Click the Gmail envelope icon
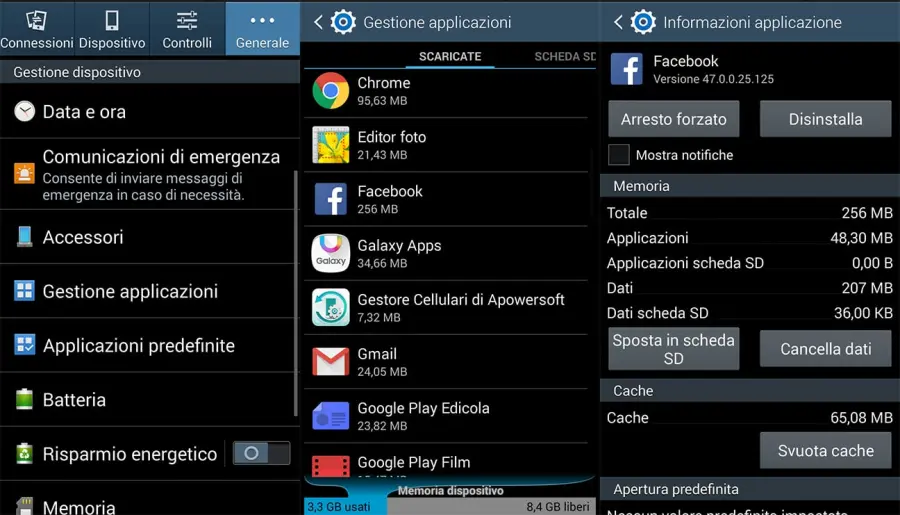 point(331,362)
